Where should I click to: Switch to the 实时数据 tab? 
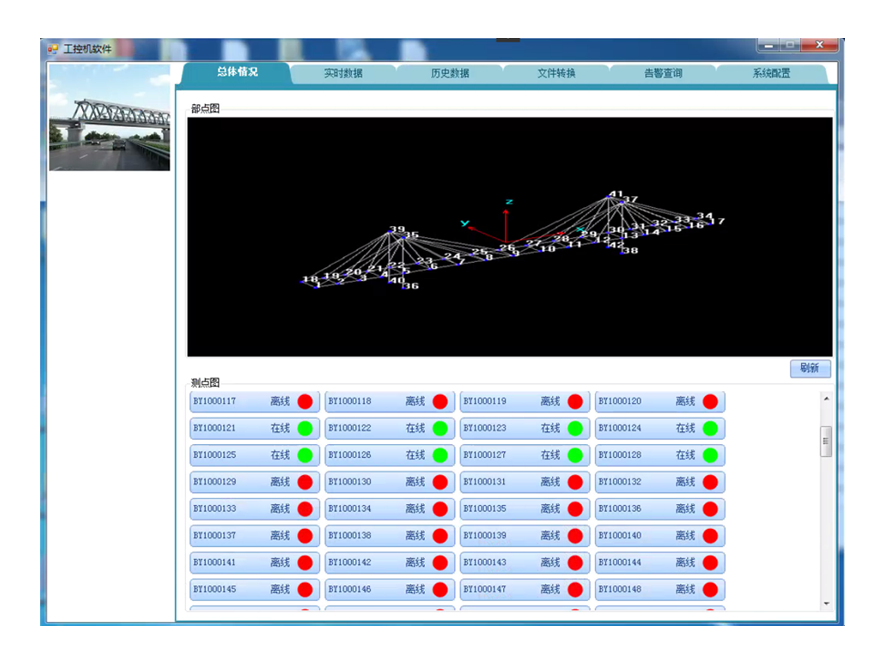pyautogui.click(x=343, y=73)
